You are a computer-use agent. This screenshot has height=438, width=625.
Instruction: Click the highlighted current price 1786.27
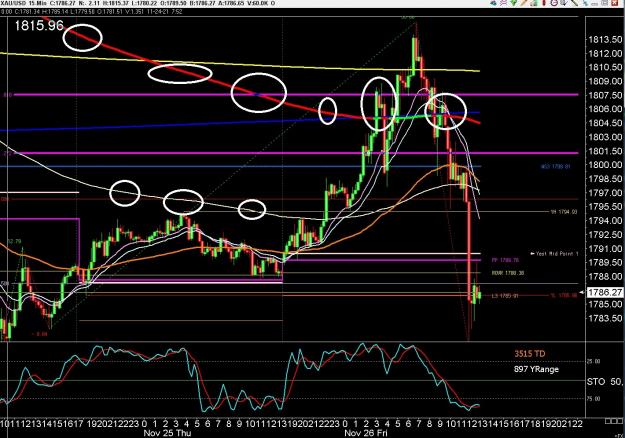click(x=605, y=292)
